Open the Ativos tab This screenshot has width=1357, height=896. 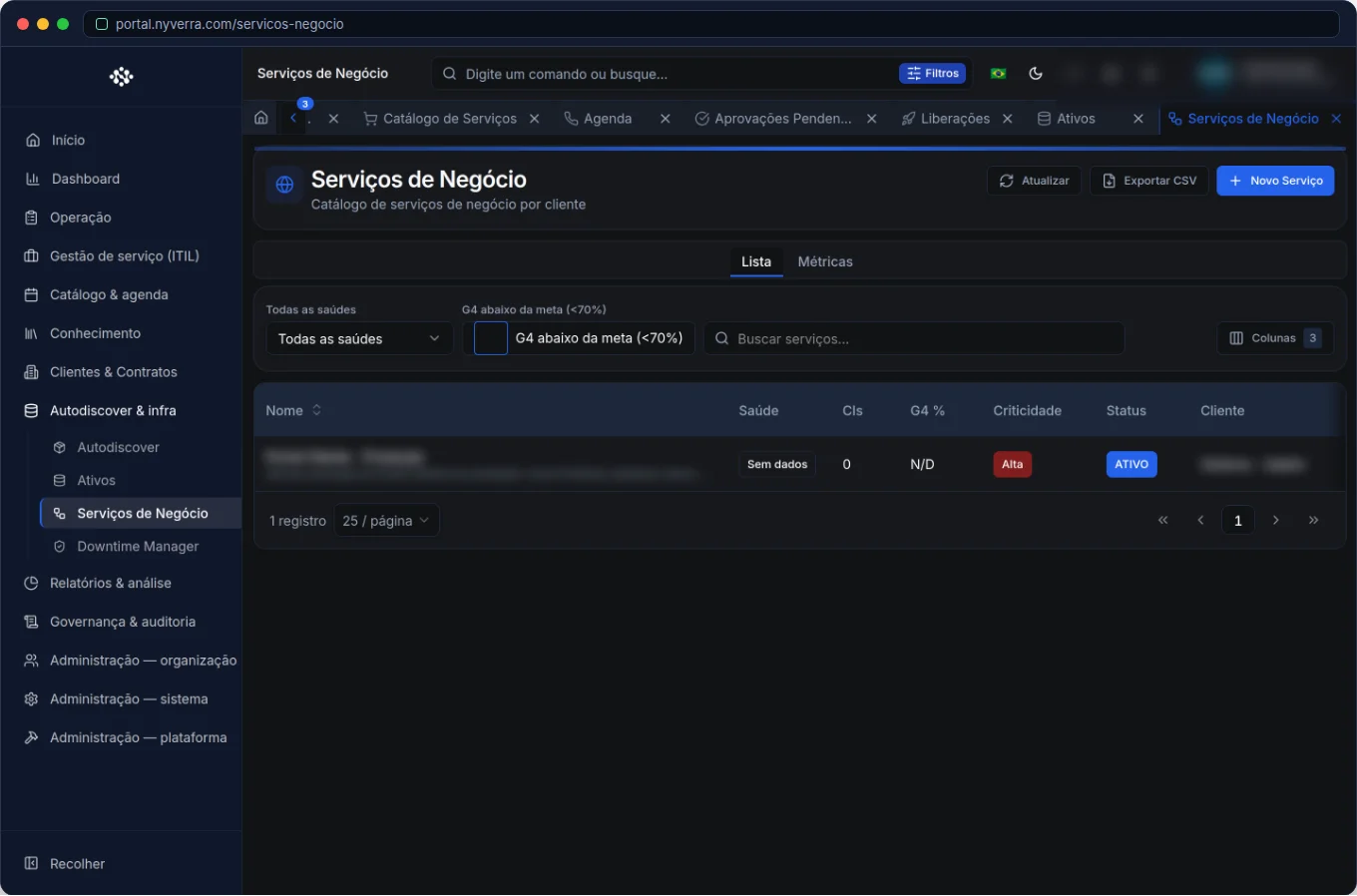click(x=1066, y=119)
